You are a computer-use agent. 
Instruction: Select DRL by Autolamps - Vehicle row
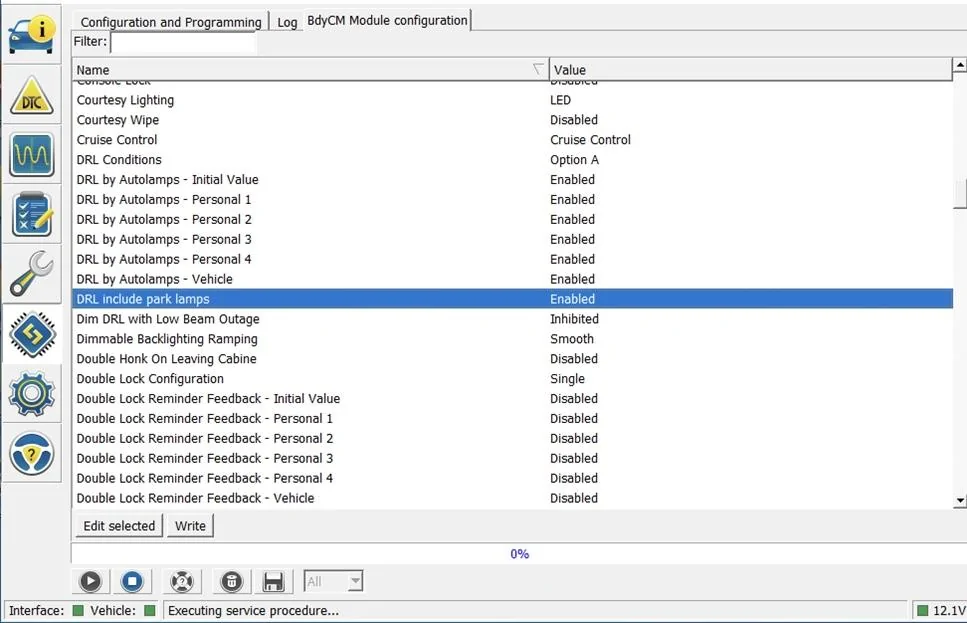512,279
